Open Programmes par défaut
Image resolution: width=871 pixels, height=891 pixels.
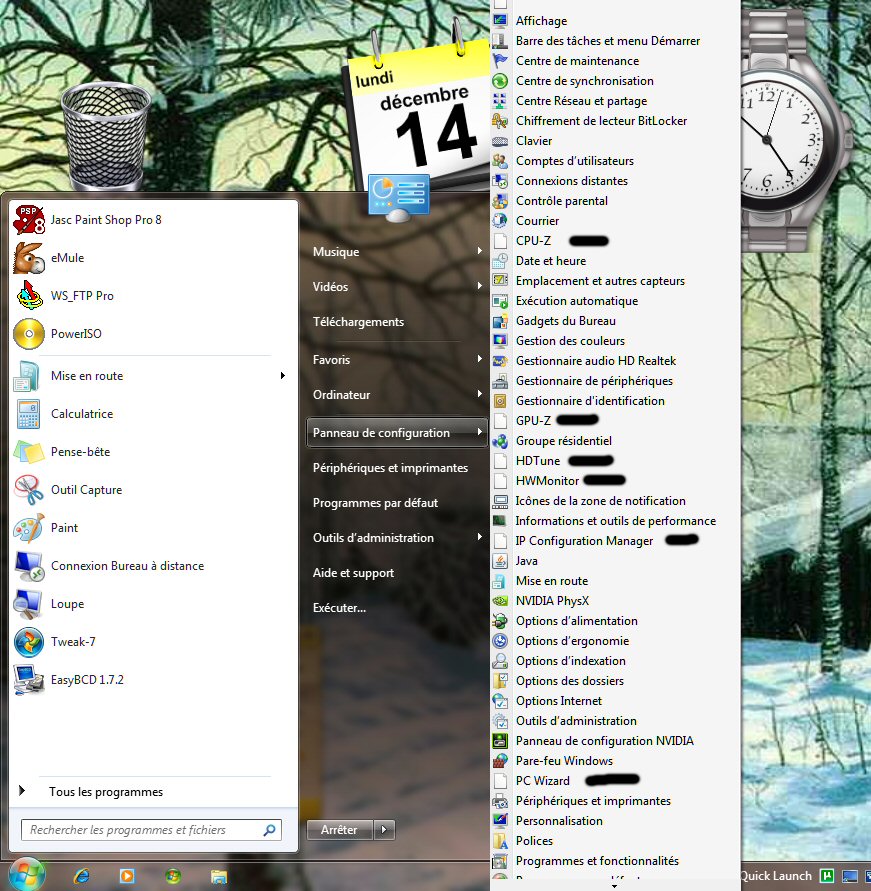click(376, 503)
